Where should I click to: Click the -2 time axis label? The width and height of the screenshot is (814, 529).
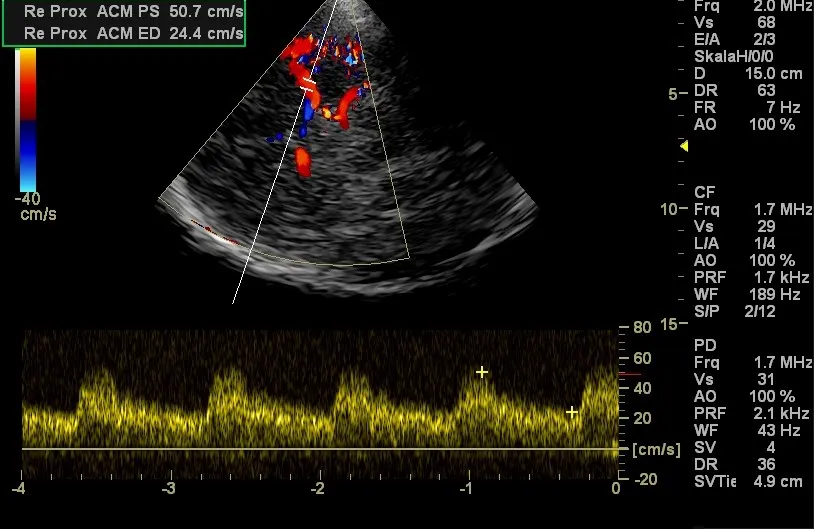pos(318,489)
